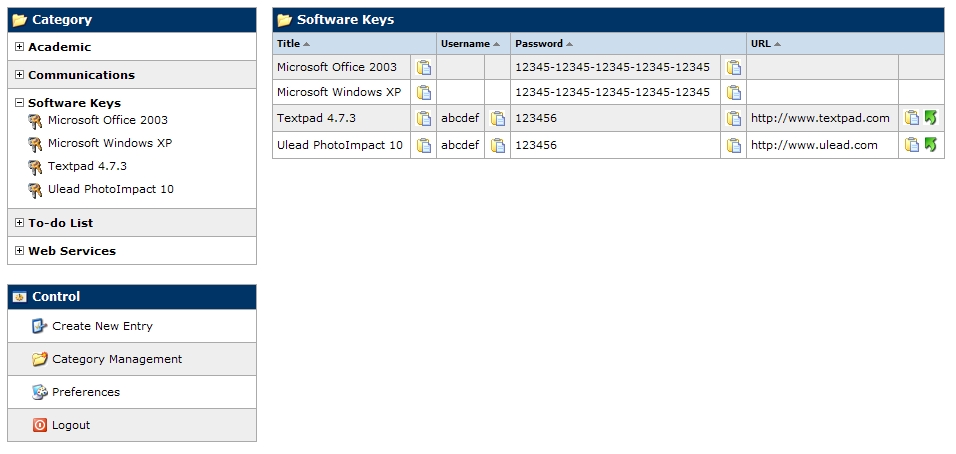Open the Preferences page
956x454 pixels.
pos(86,392)
